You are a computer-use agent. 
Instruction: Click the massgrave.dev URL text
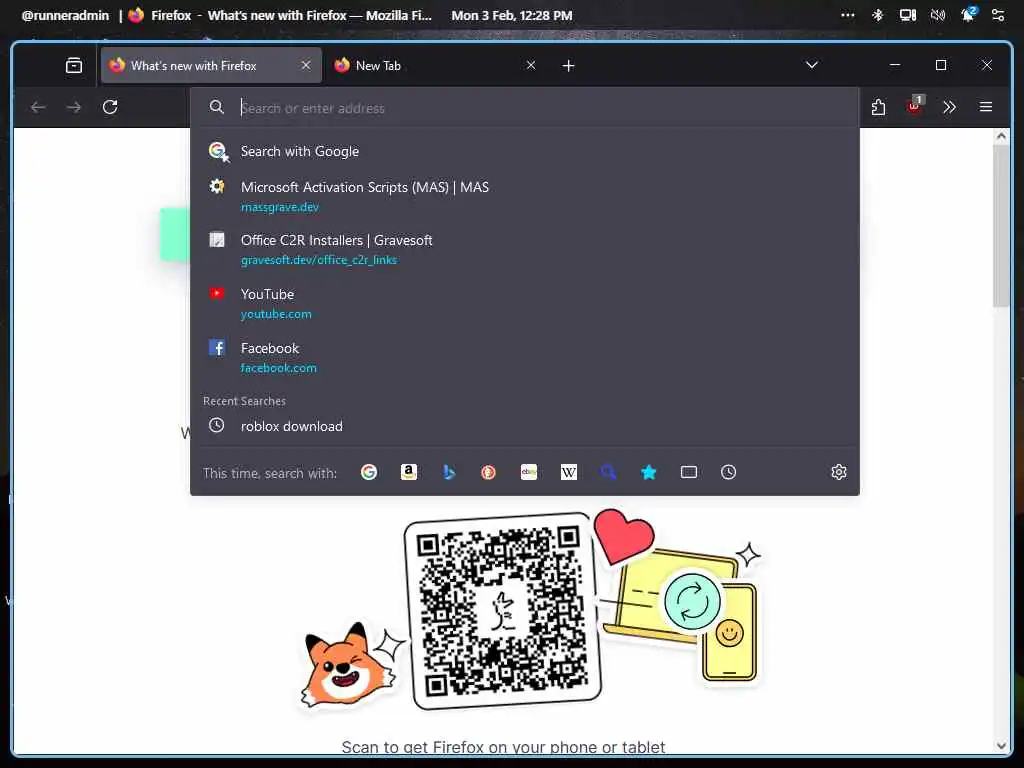click(x=280, y=207)
